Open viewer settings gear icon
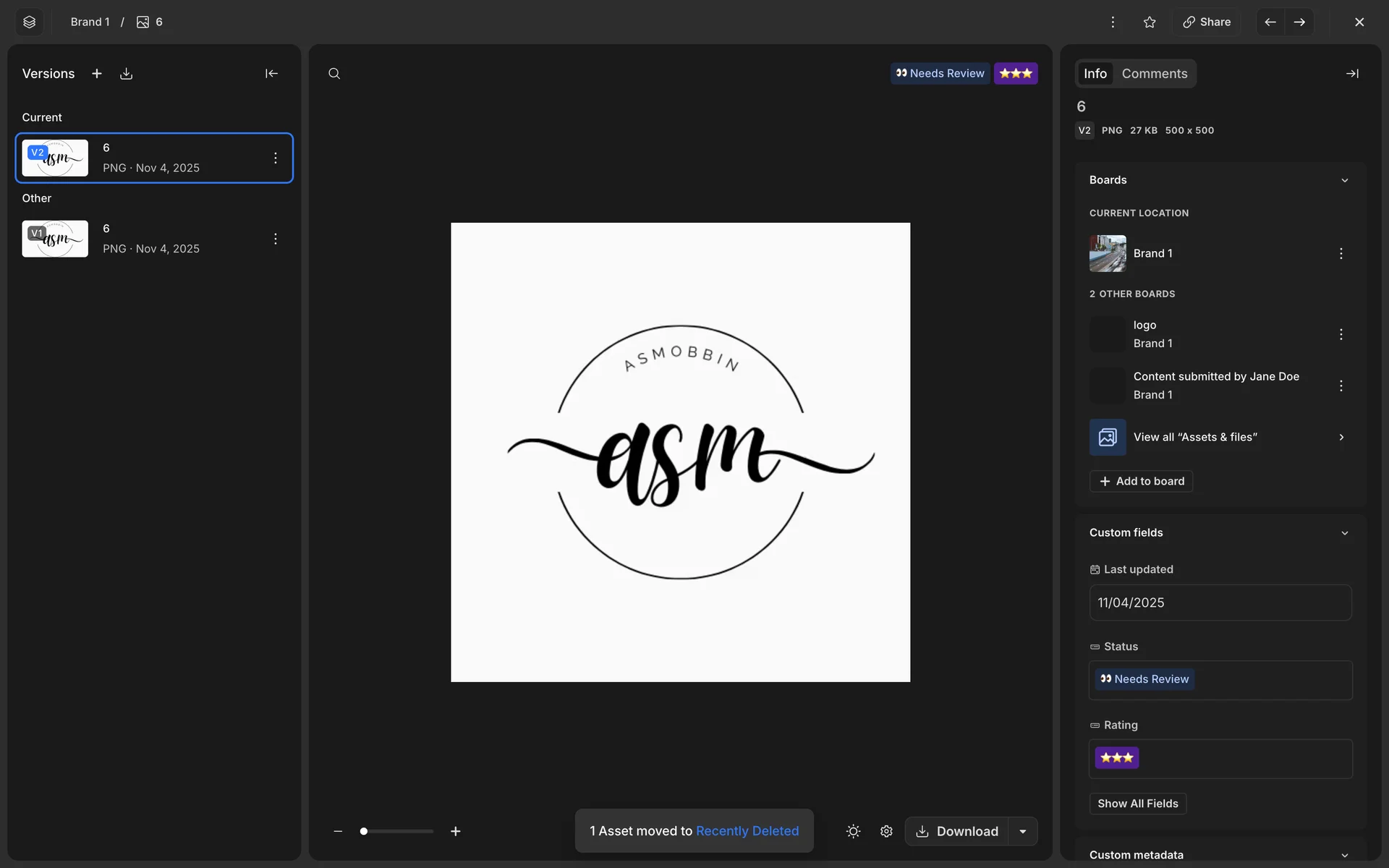Viewport: 1389px width, 868px height. [886, 831]
